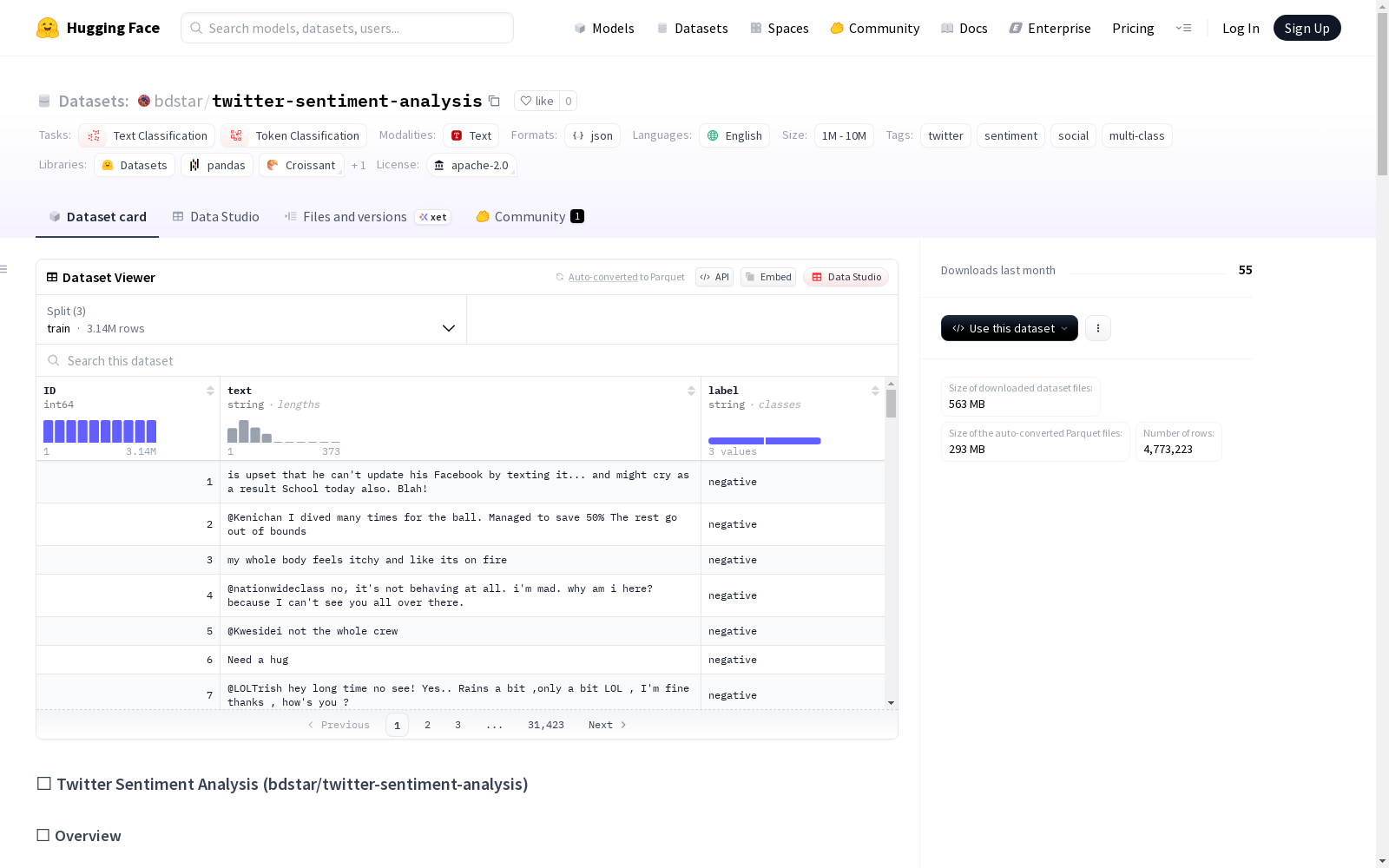Click the Text Classification task tag
This screenshot has width=1389, height=868.
click(147, 135)
